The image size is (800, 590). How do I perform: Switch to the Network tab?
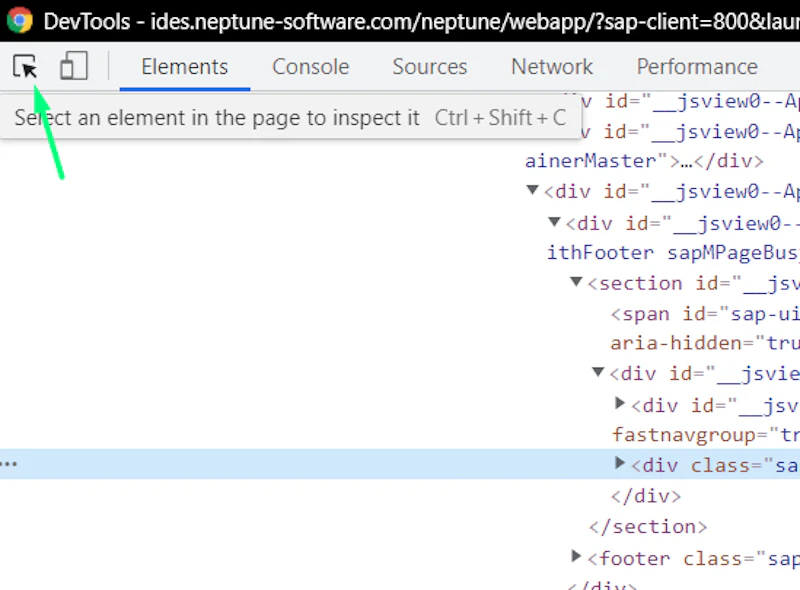click(x=552, y=67)
